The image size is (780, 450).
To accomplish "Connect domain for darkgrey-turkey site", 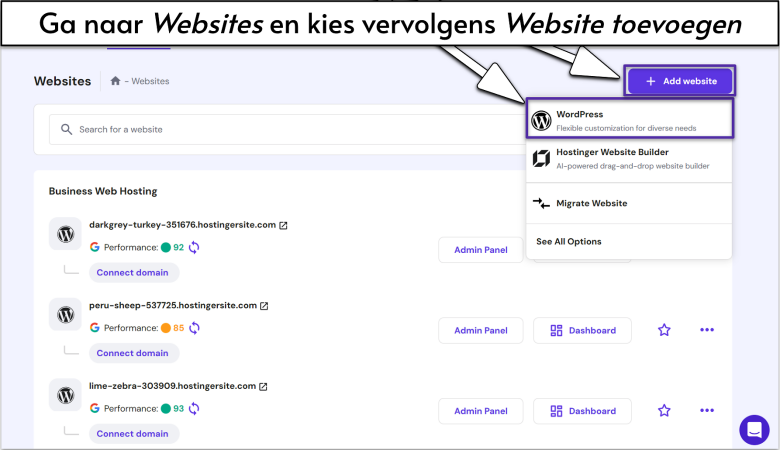I will pyautogui.click(x=134, y=272).
